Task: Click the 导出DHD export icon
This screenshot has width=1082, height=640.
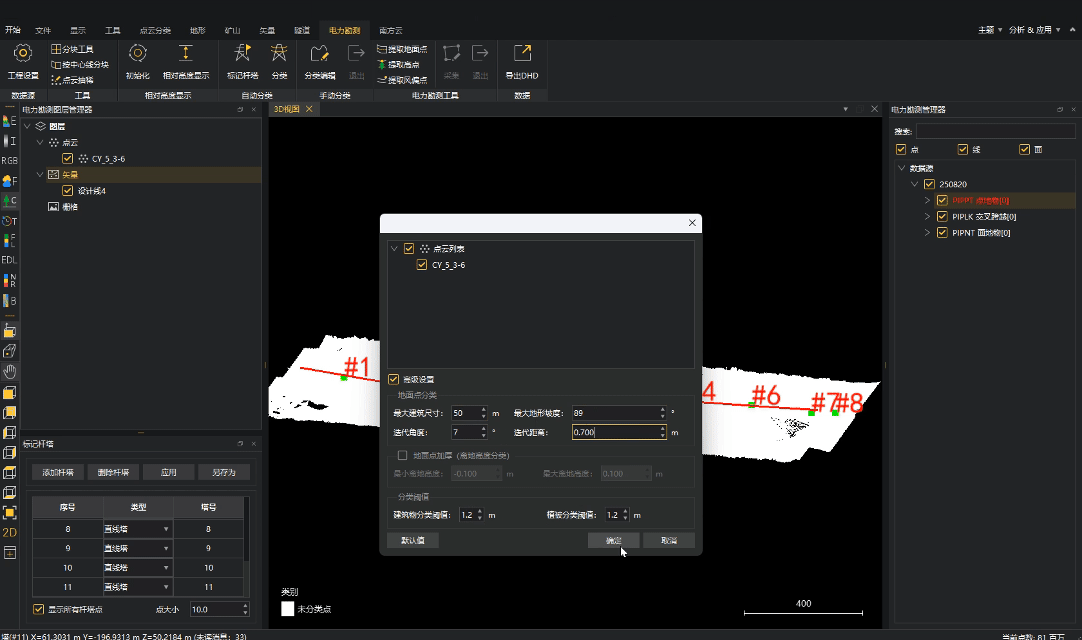Action: (x=521, y=54)
